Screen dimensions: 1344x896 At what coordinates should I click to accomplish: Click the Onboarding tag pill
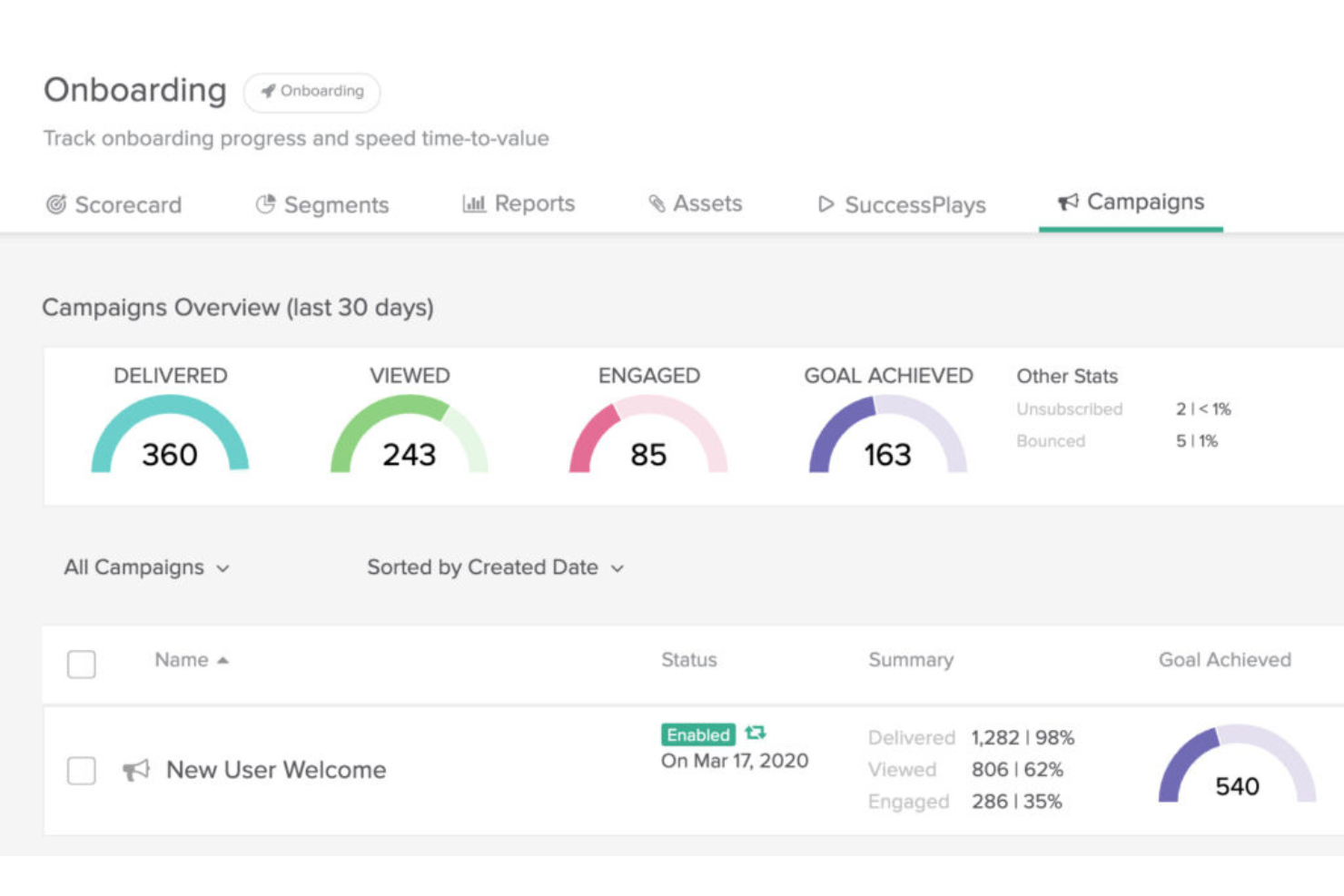312,92
